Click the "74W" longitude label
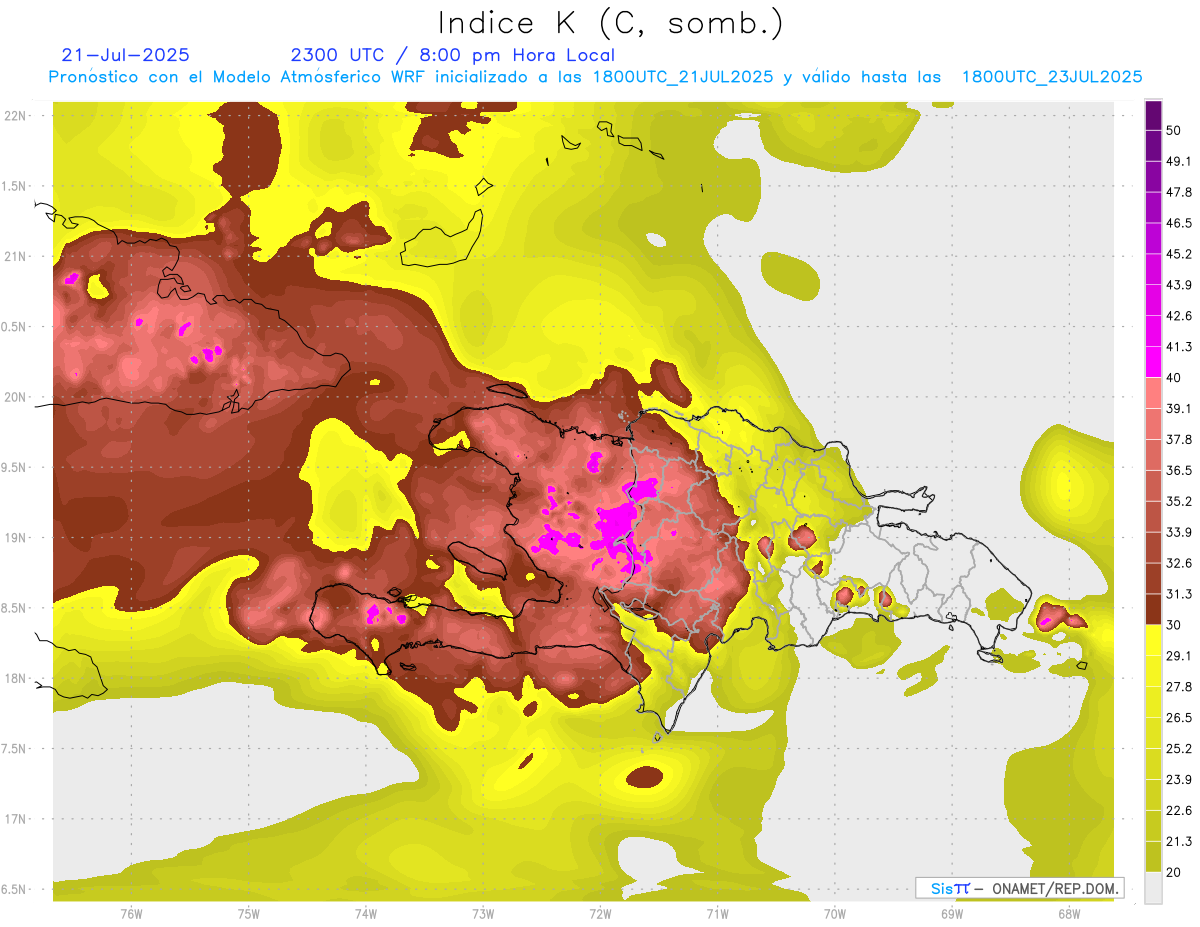1200x927 pixels. [365, 914]
